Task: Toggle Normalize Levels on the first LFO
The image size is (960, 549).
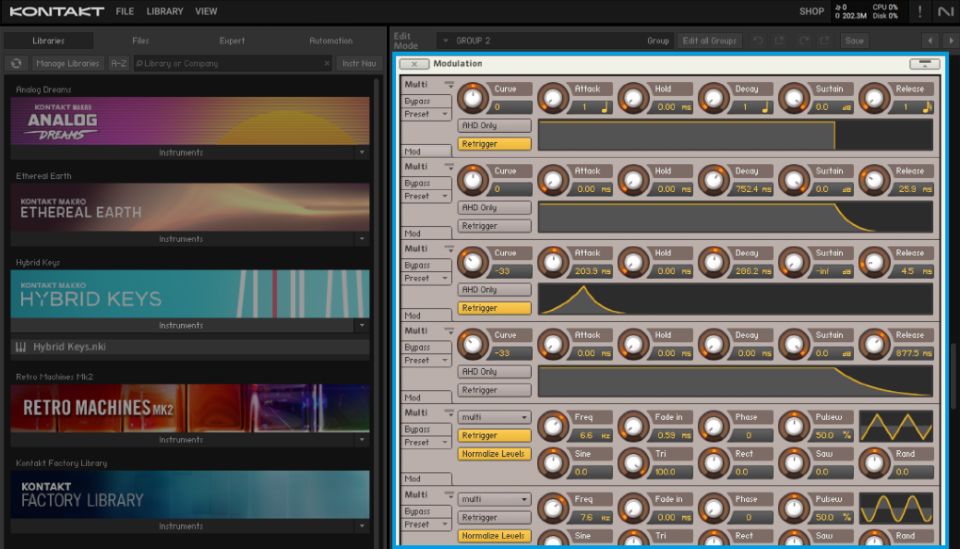Action: tap(494, 454)
